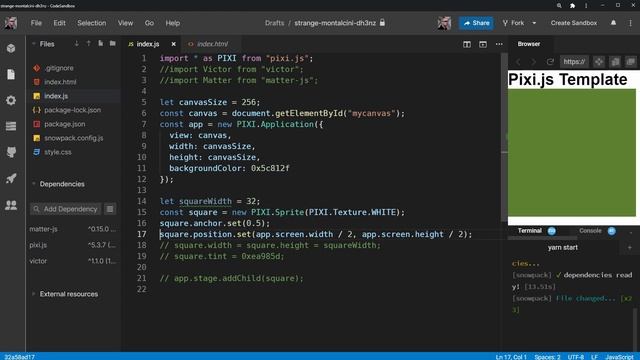Open the Selection menu
The height and width of the screenshot is (360, 640).
pos(91,23)
